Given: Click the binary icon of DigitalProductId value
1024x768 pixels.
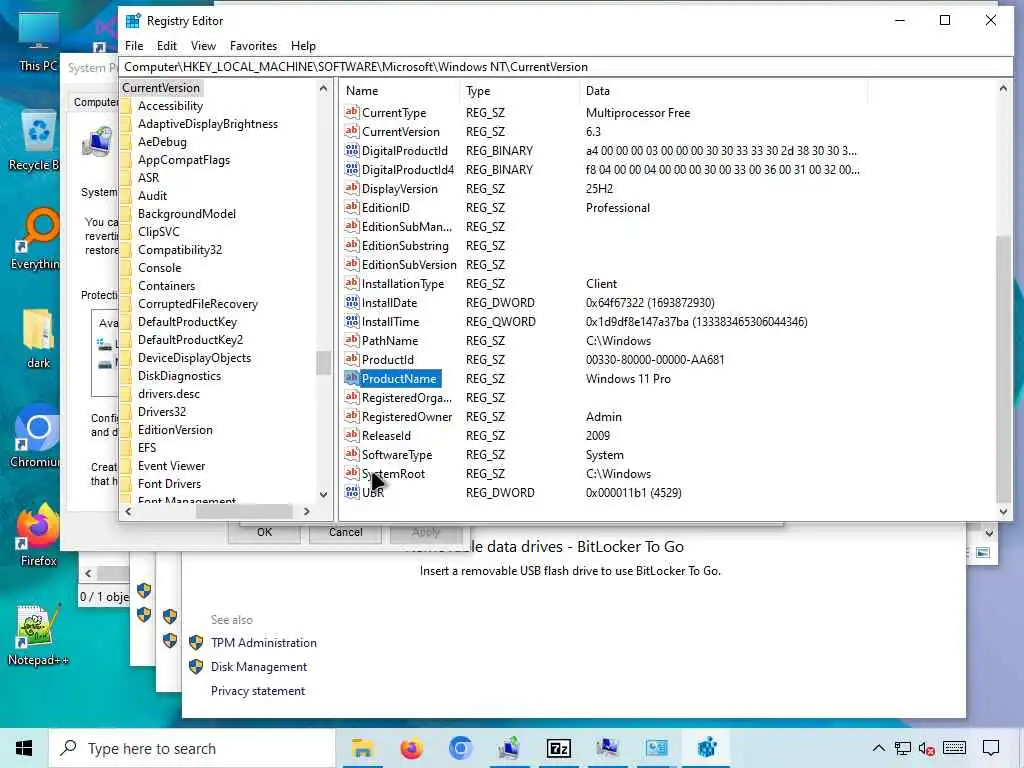Looking at the screenshot, I should point(351,150).
